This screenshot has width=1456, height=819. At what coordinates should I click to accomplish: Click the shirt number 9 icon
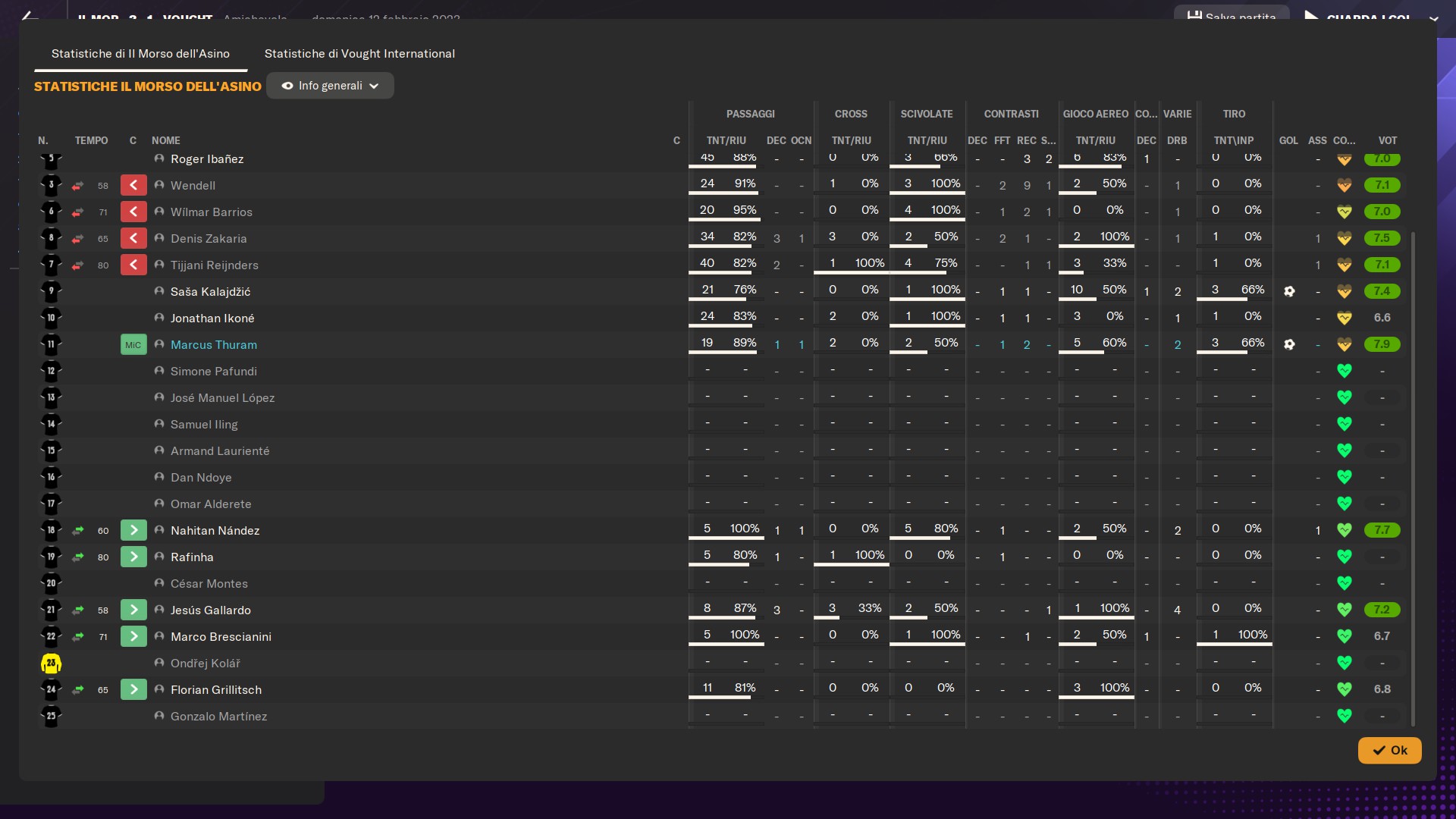[51, 291]
